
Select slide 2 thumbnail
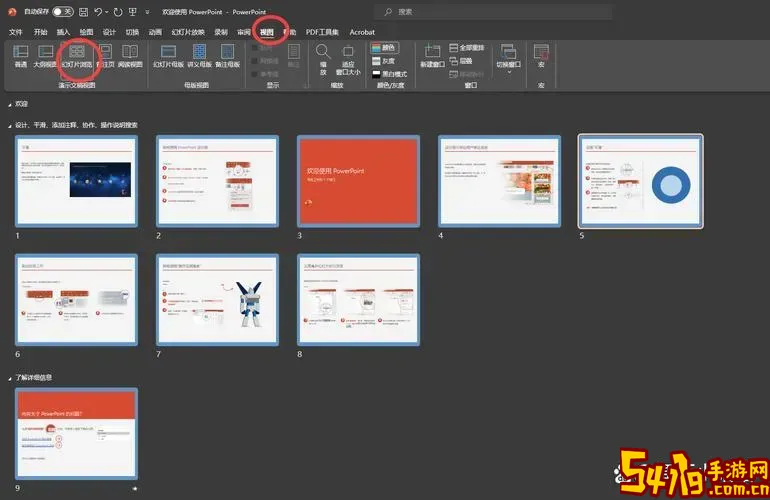[x=218, y=181]
